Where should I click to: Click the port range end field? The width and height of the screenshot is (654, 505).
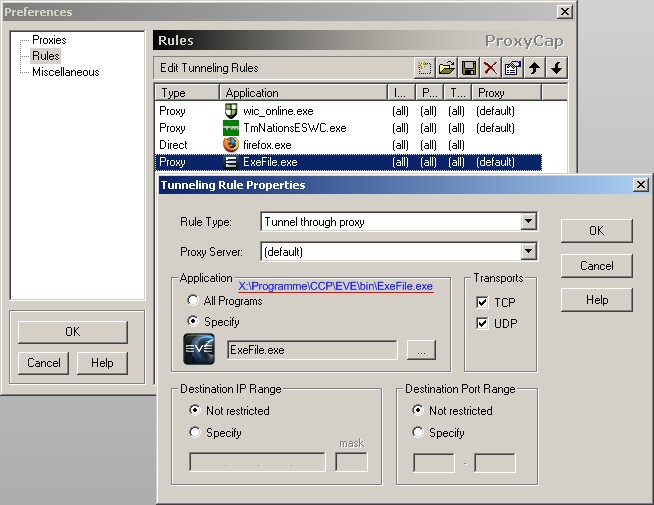[x=495, y=463]
